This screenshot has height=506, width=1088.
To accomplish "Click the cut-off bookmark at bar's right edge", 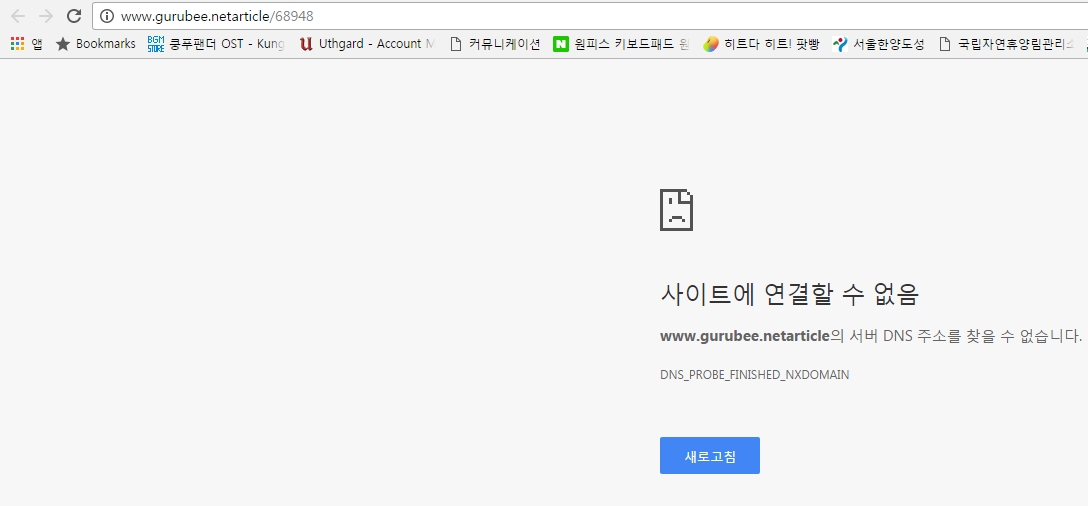I will tap(1084, 44).
